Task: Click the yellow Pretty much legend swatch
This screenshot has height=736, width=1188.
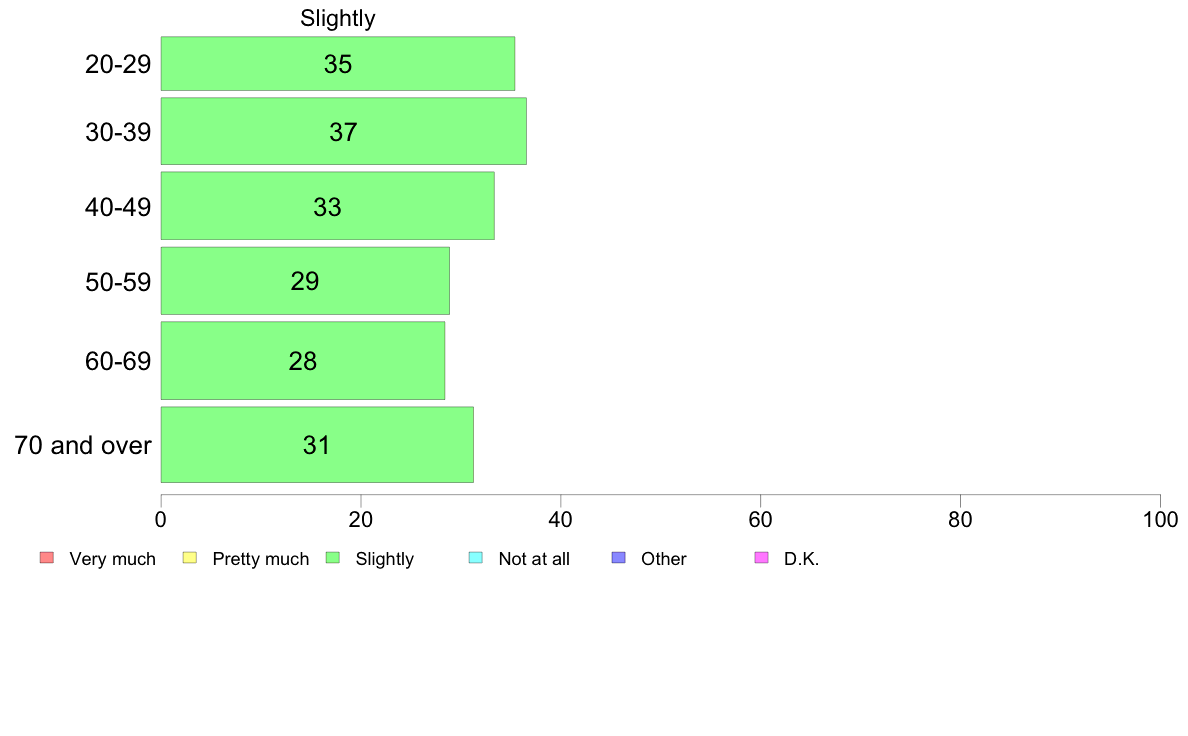Action: (x=189, y=558)
